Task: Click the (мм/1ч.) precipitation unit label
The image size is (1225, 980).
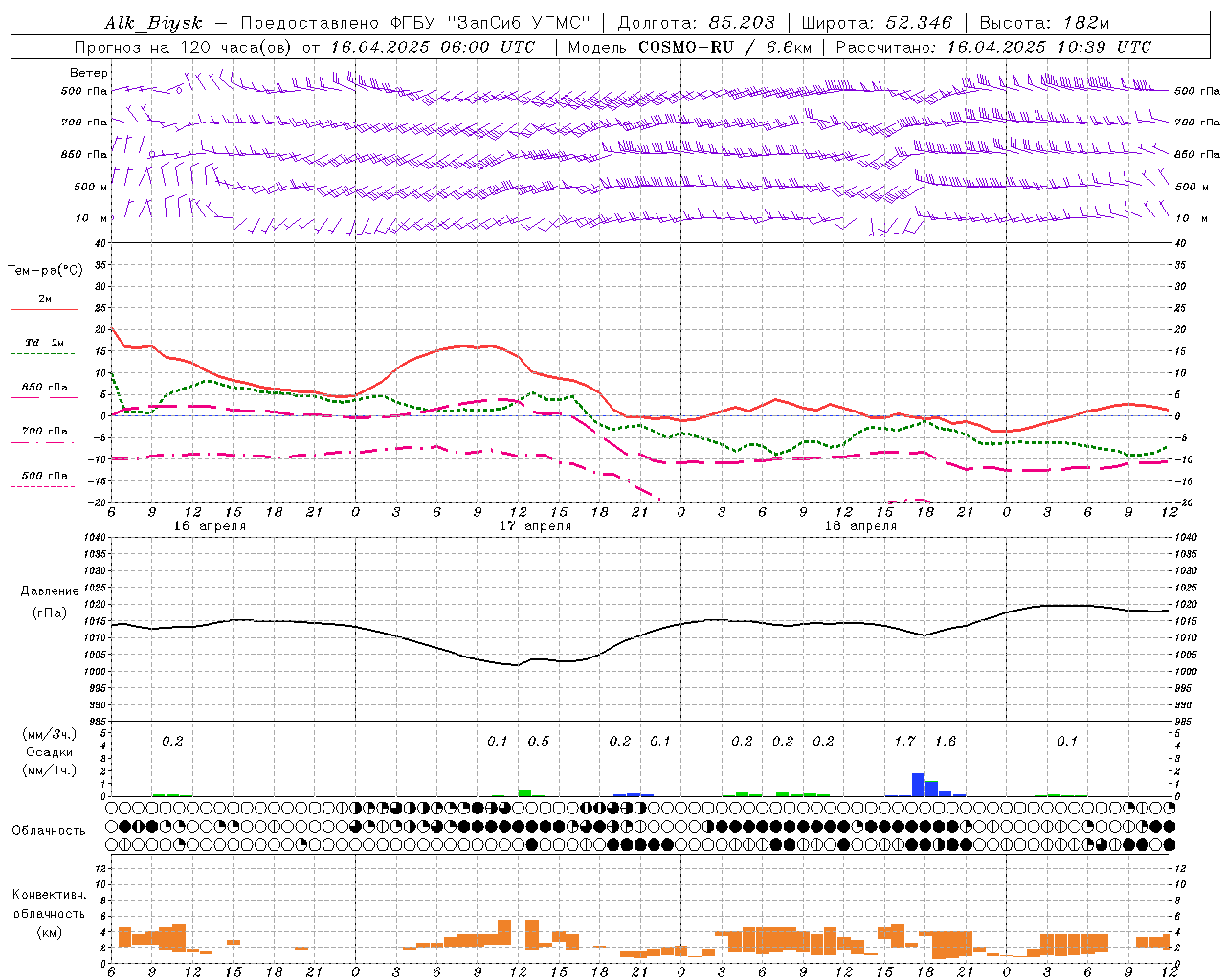Action: tap(50, 769)
